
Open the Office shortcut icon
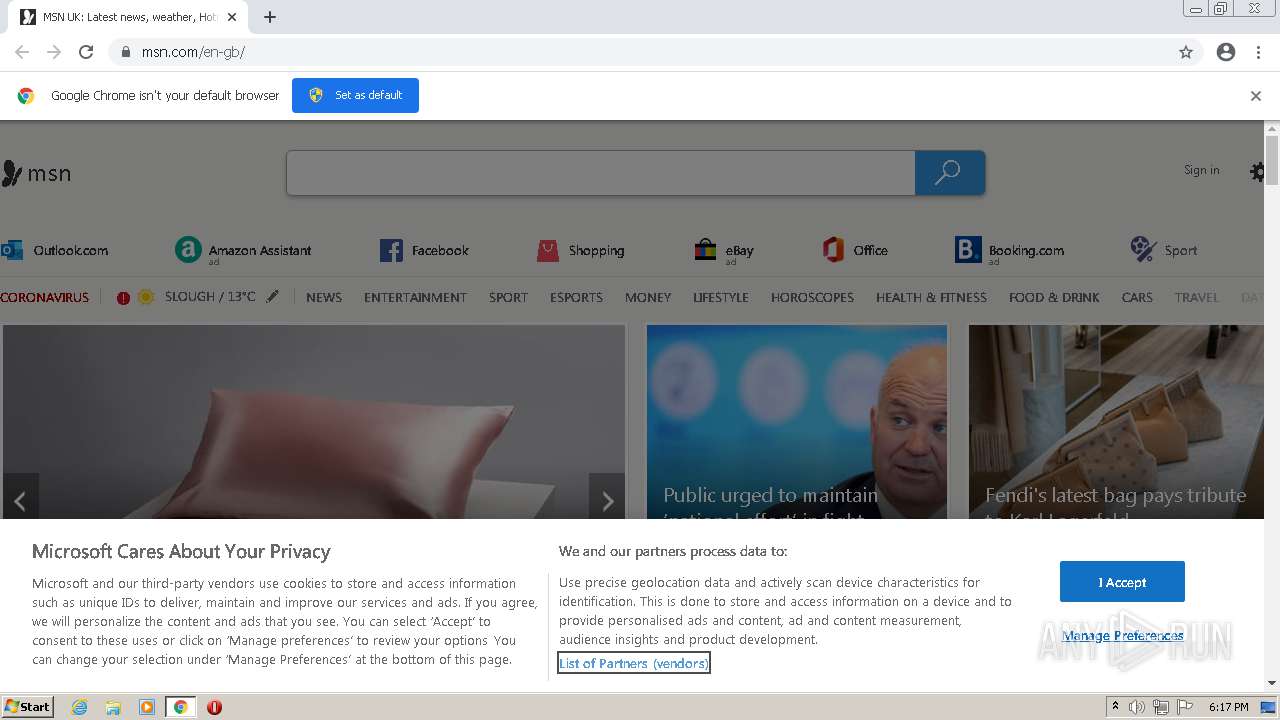click(833, 250)
